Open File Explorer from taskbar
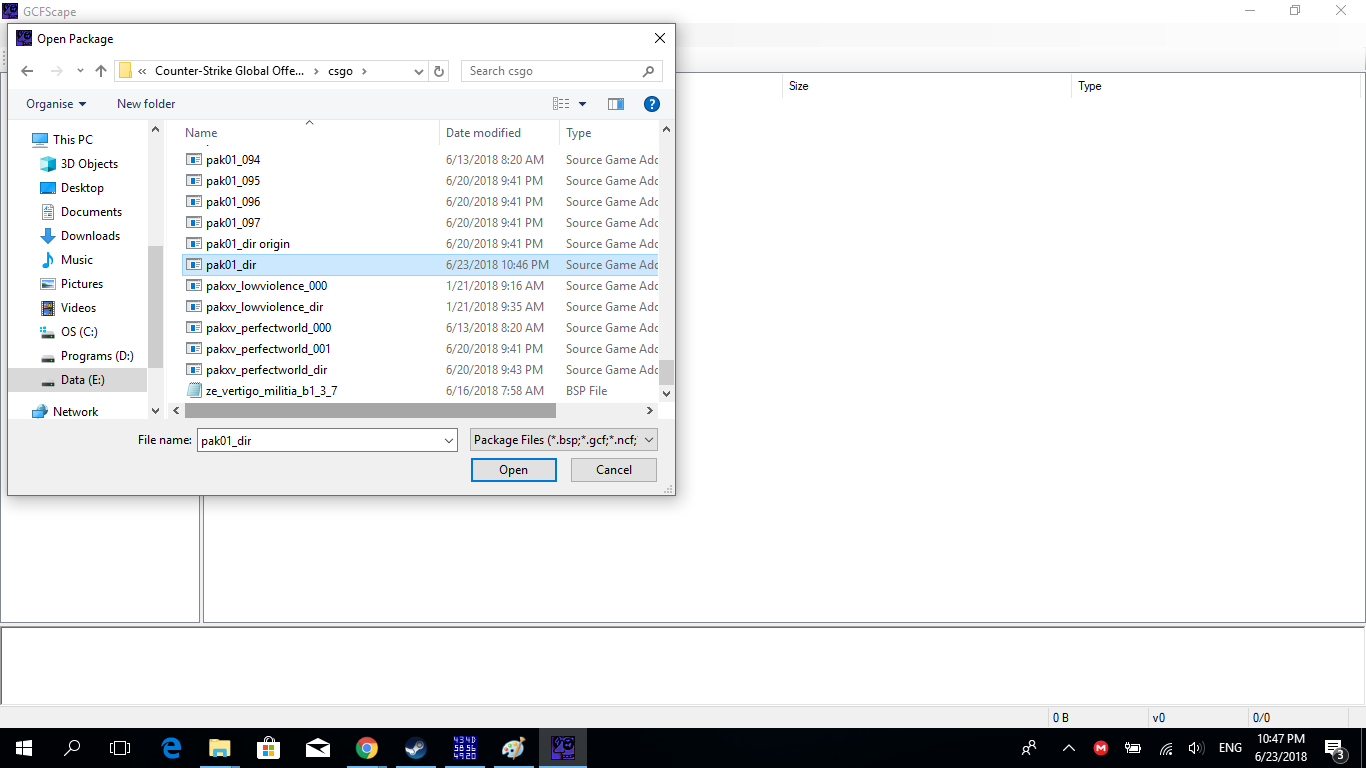 (220, 748)
